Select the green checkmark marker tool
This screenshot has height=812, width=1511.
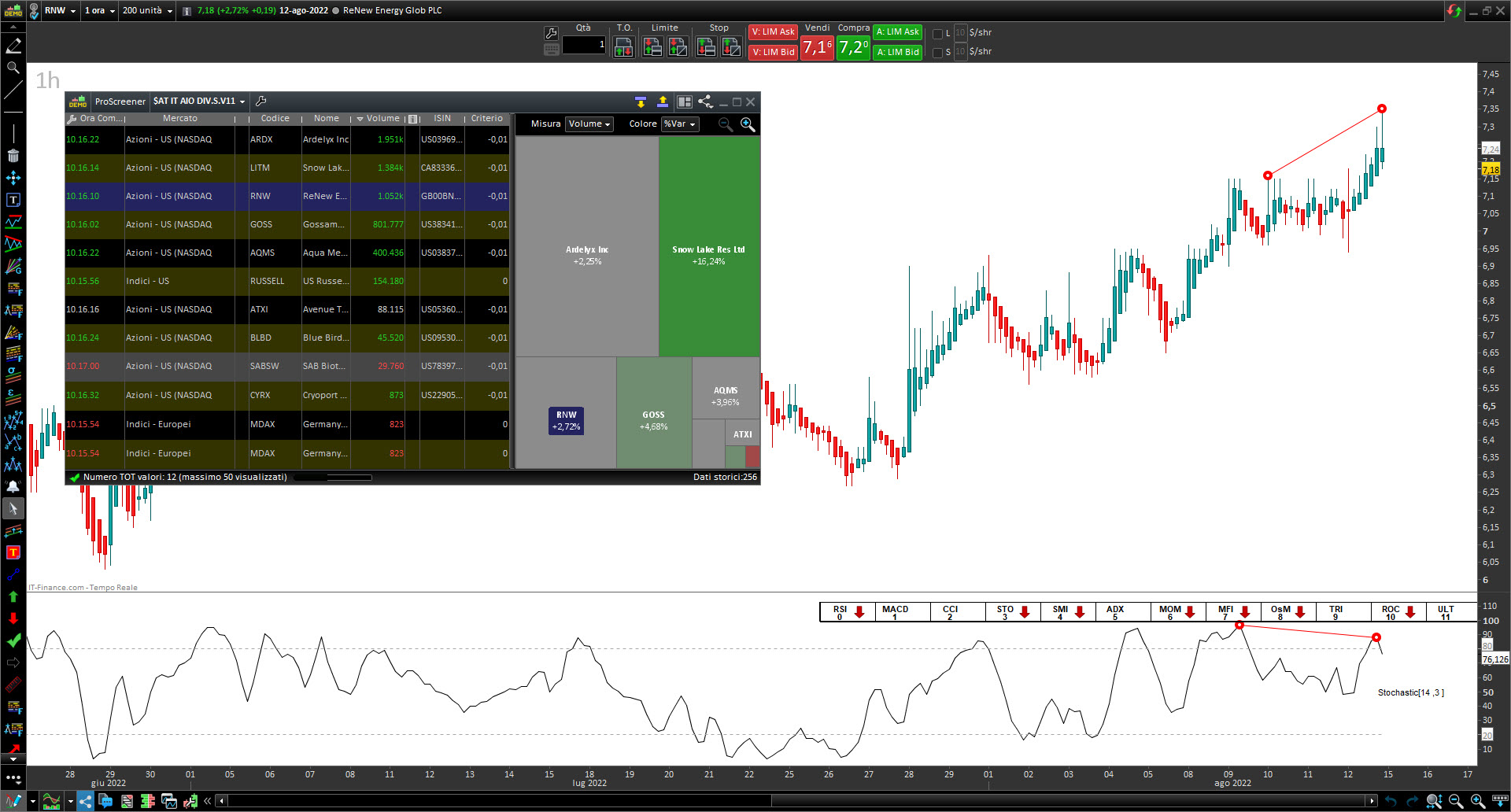[x=13, y=640]
